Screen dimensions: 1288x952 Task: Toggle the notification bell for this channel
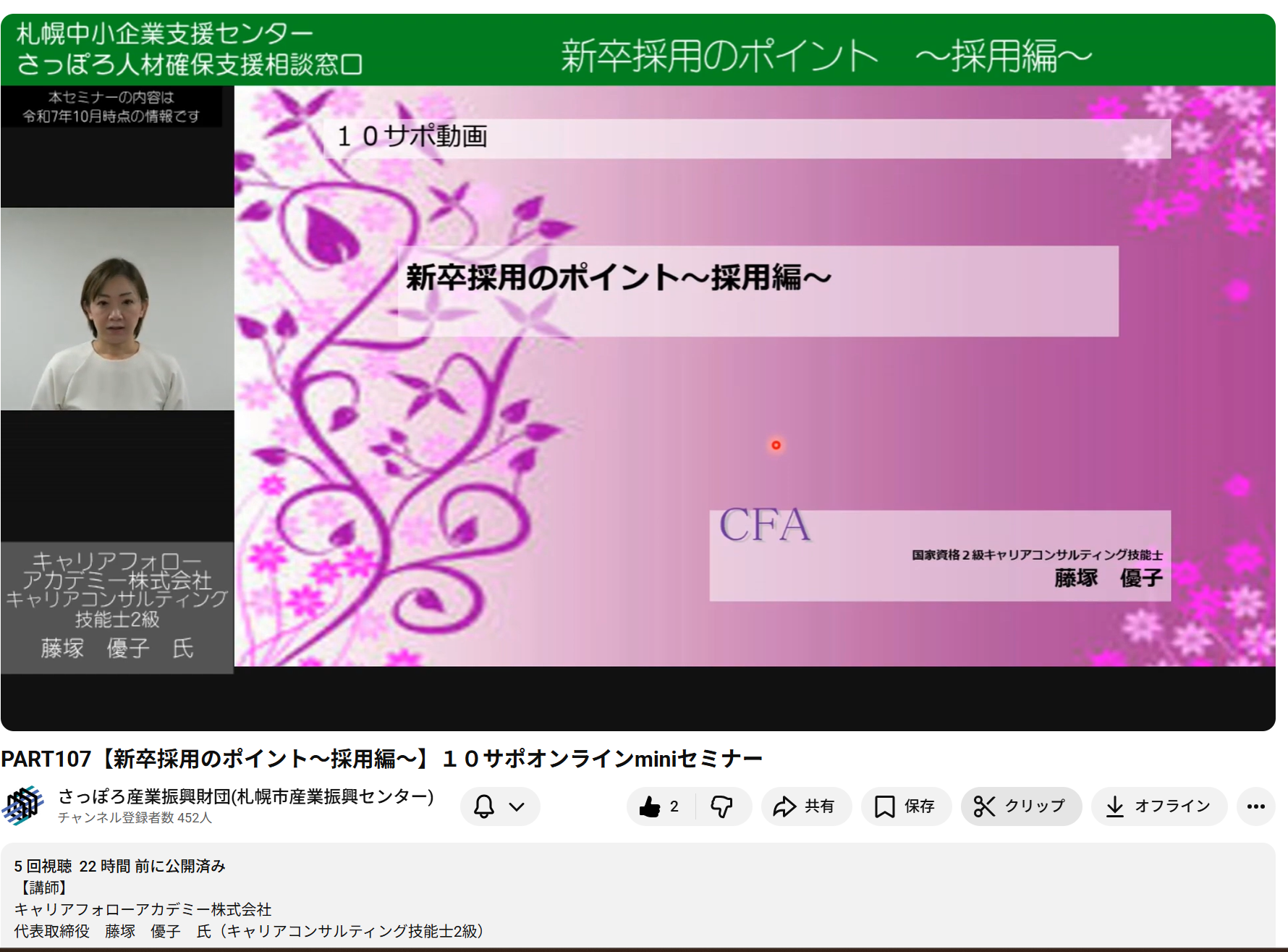[x=484, y=806]
